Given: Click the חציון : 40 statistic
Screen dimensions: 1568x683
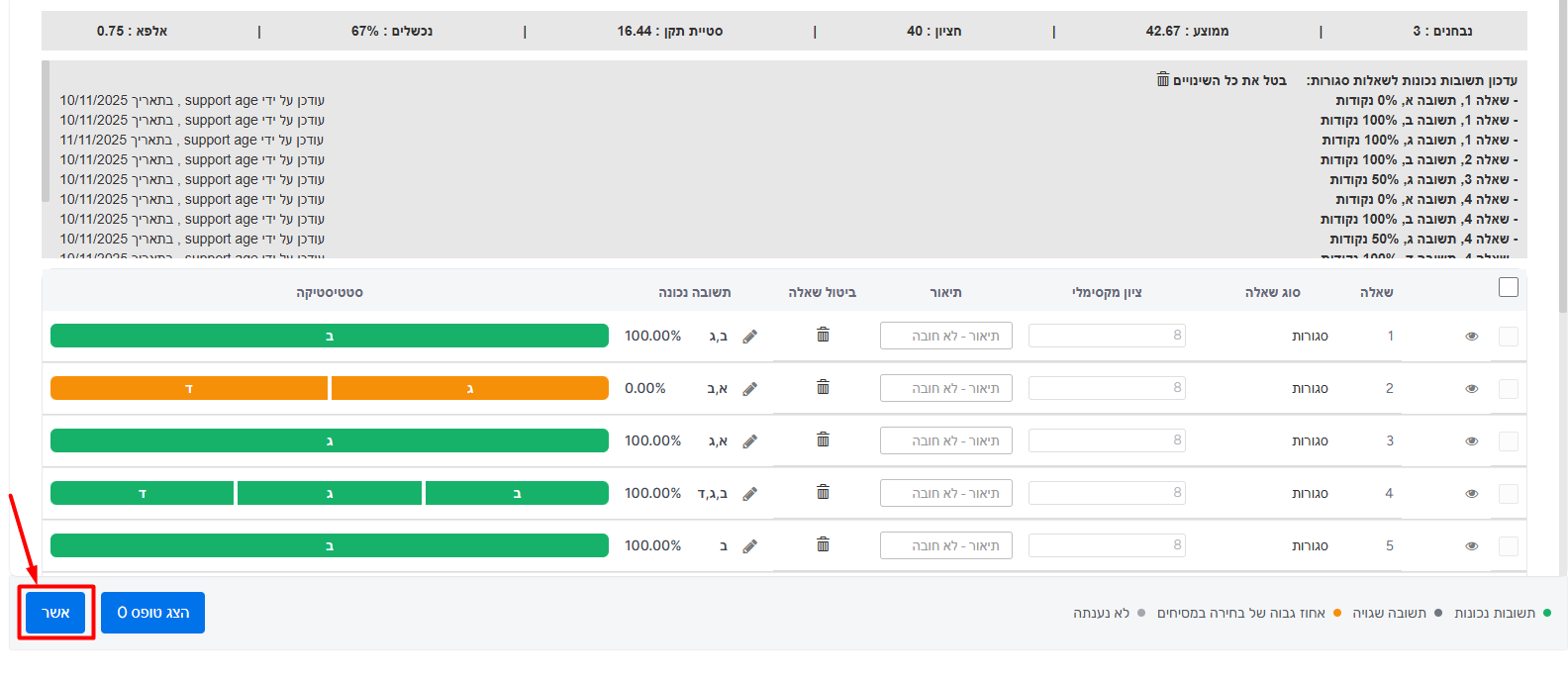Looking at the screenshot, I should [934, 31].
